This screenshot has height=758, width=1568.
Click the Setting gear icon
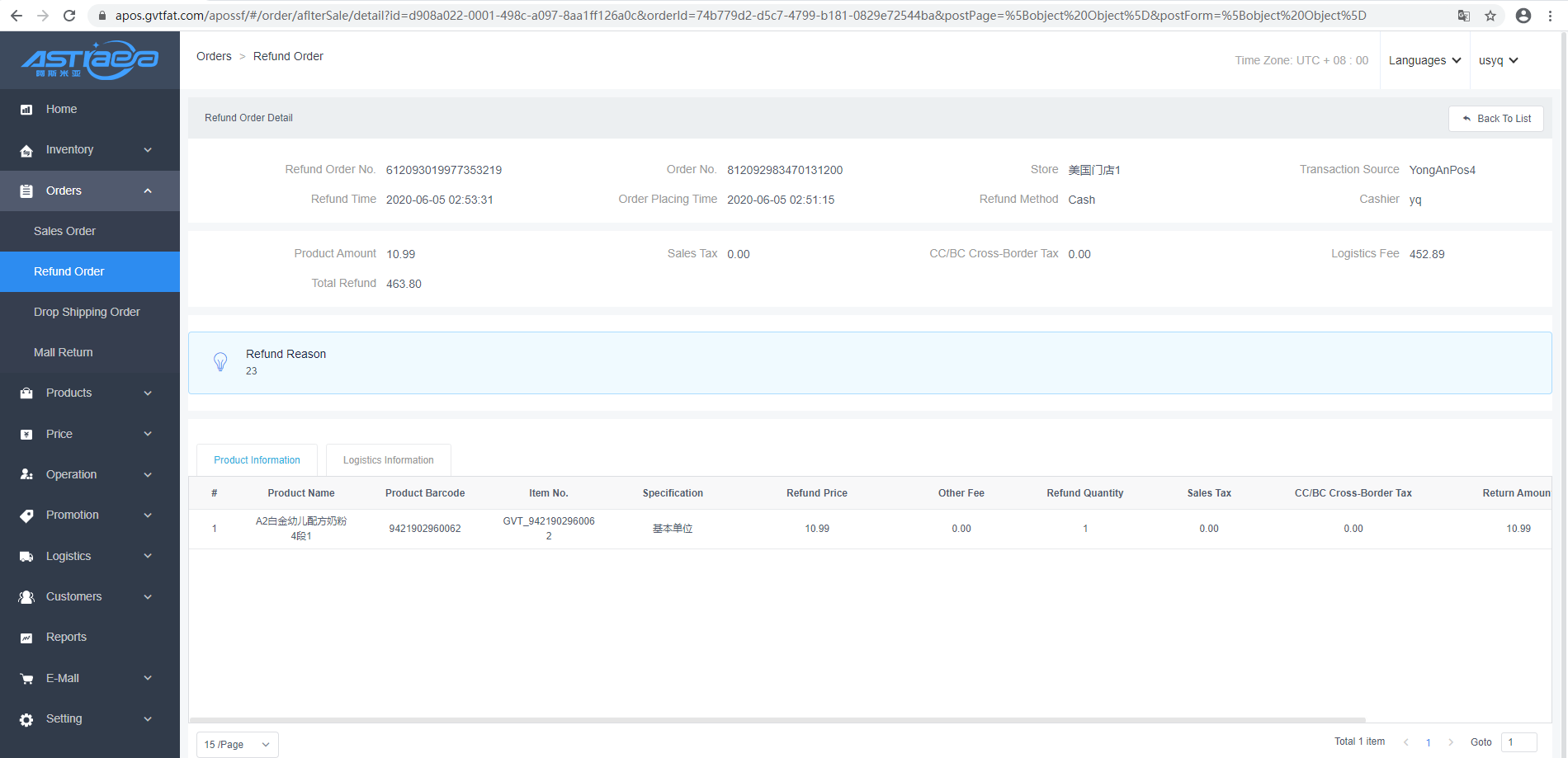[26, 719]
